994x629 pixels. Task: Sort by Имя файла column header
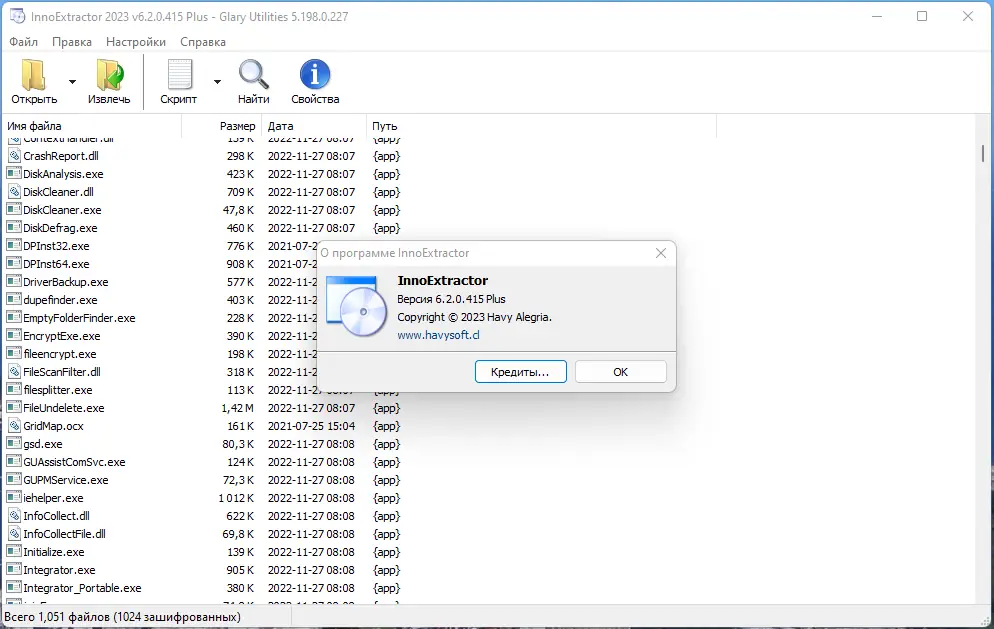93,126
